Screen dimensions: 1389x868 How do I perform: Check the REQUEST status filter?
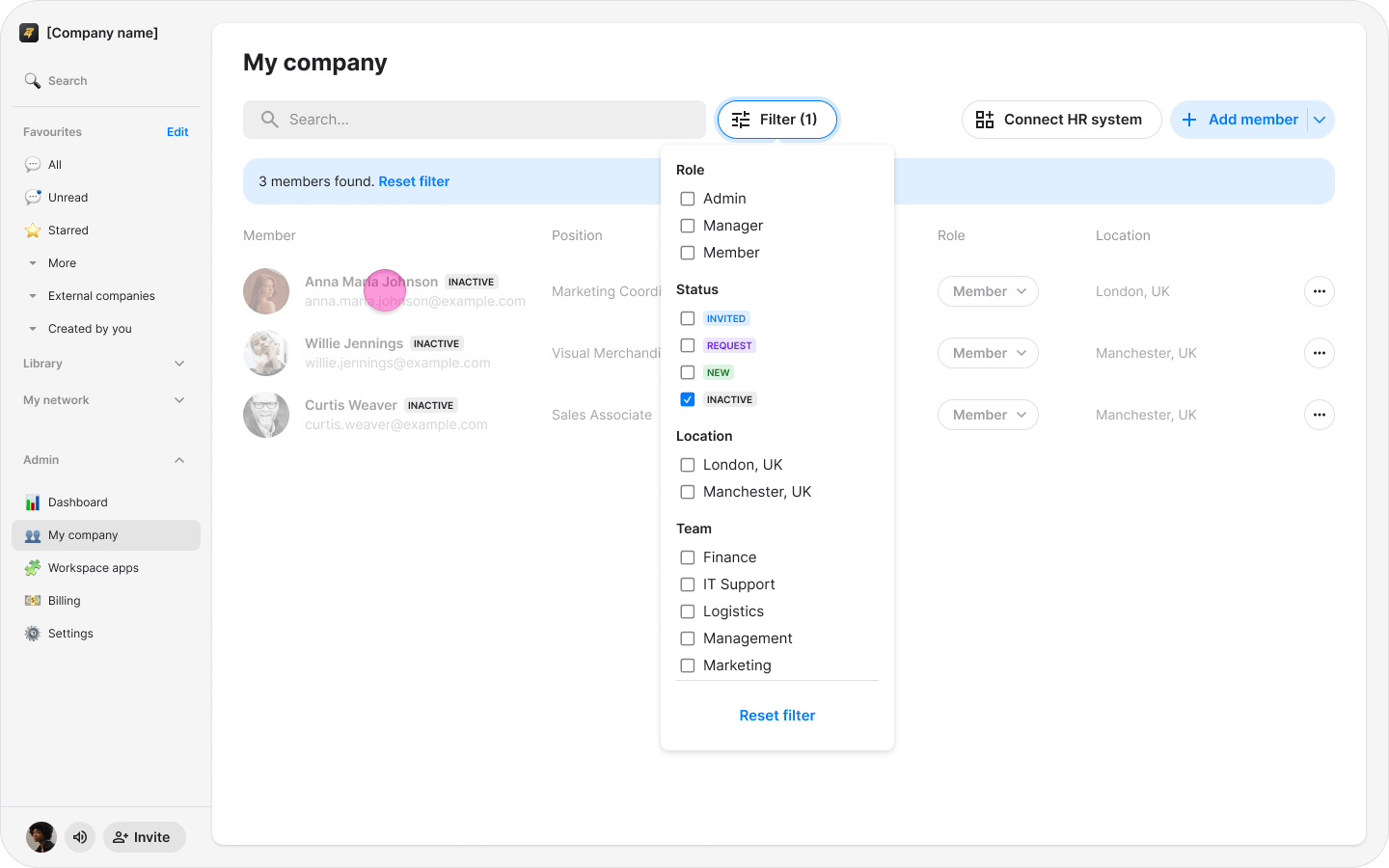pos(688,345)
